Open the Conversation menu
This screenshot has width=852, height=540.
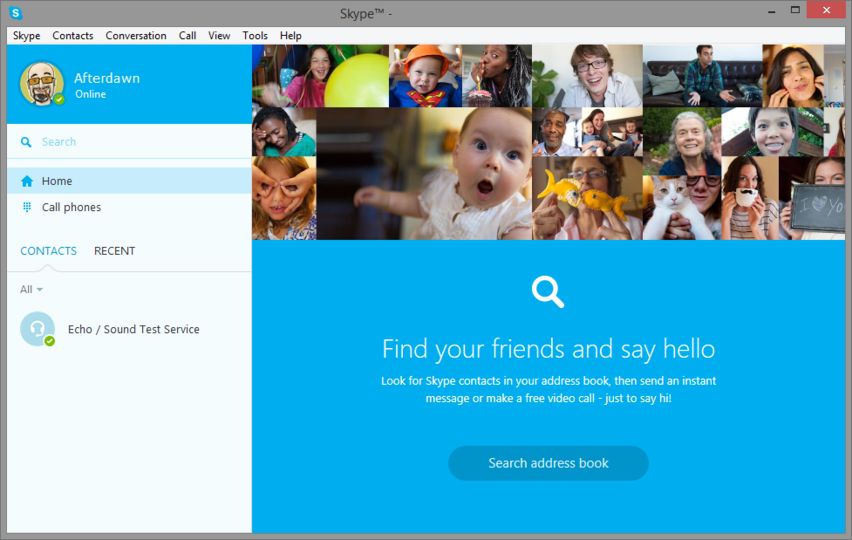(x=136, y=36)
